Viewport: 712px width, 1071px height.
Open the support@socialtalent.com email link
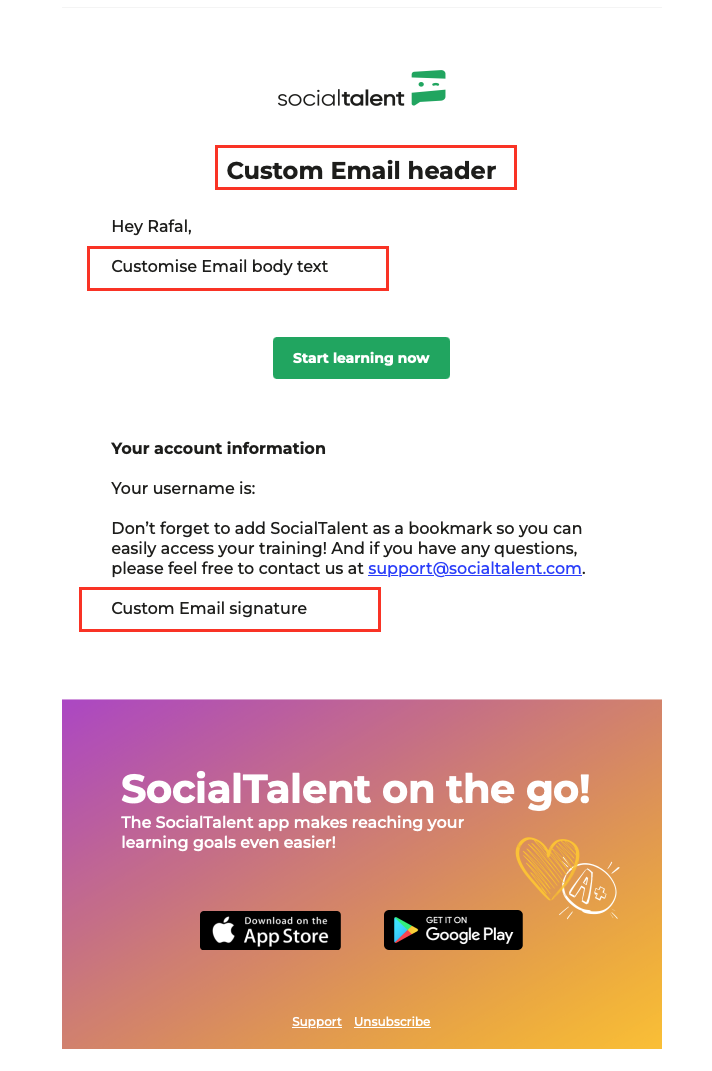pos(475,568)
